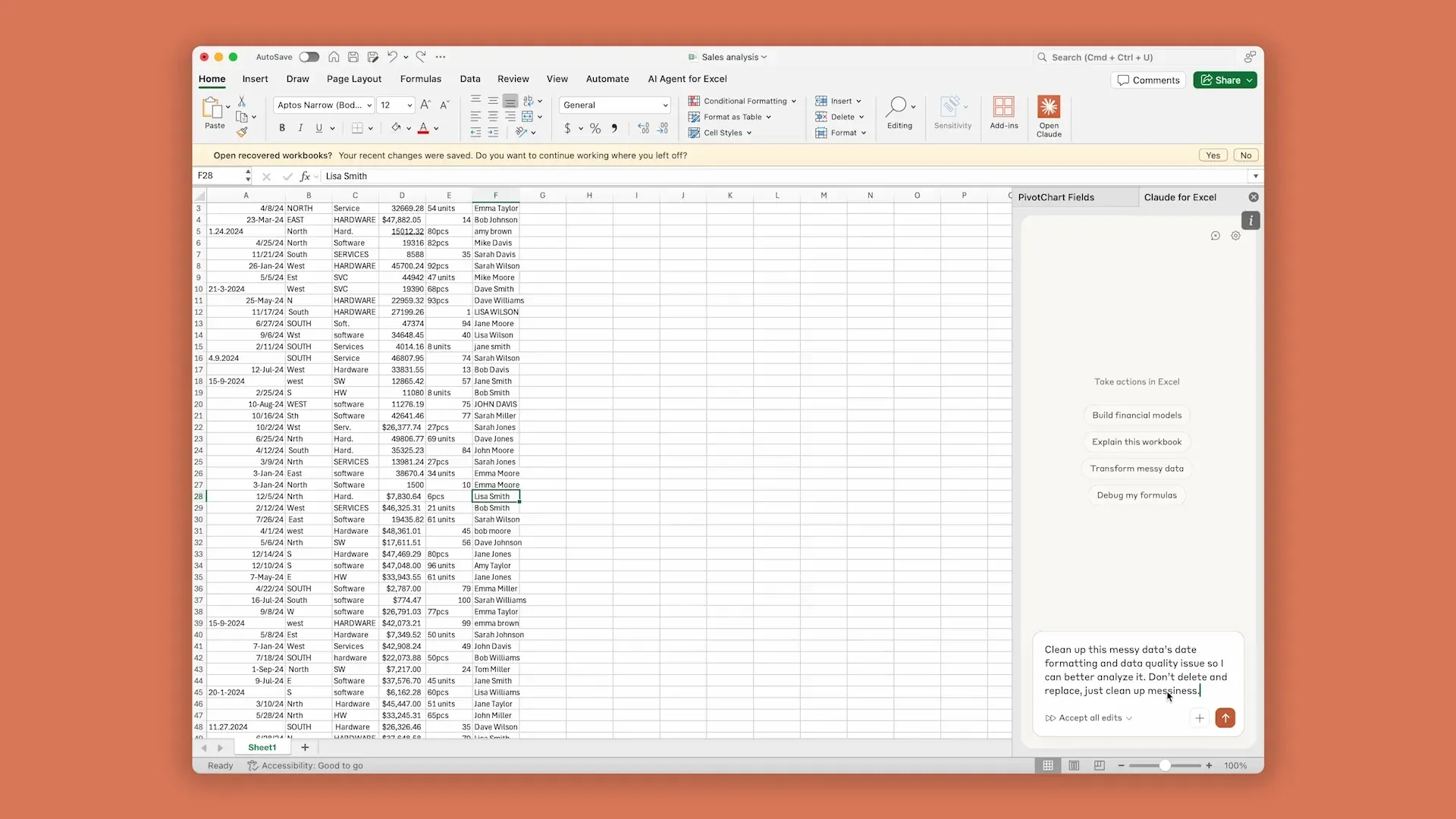
Task: Click the Increase Font Size icon
Action: 425,105
